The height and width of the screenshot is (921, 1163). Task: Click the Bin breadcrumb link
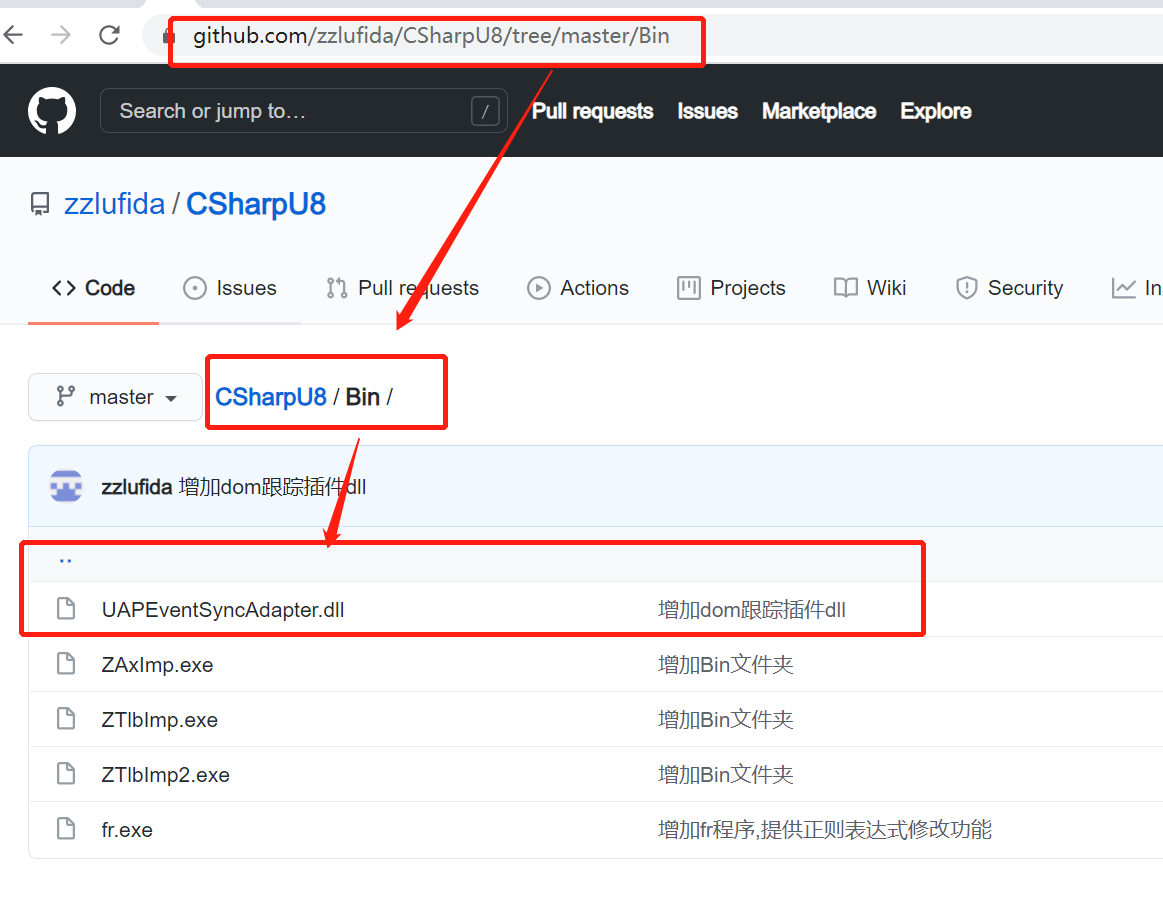click(363, 397)
